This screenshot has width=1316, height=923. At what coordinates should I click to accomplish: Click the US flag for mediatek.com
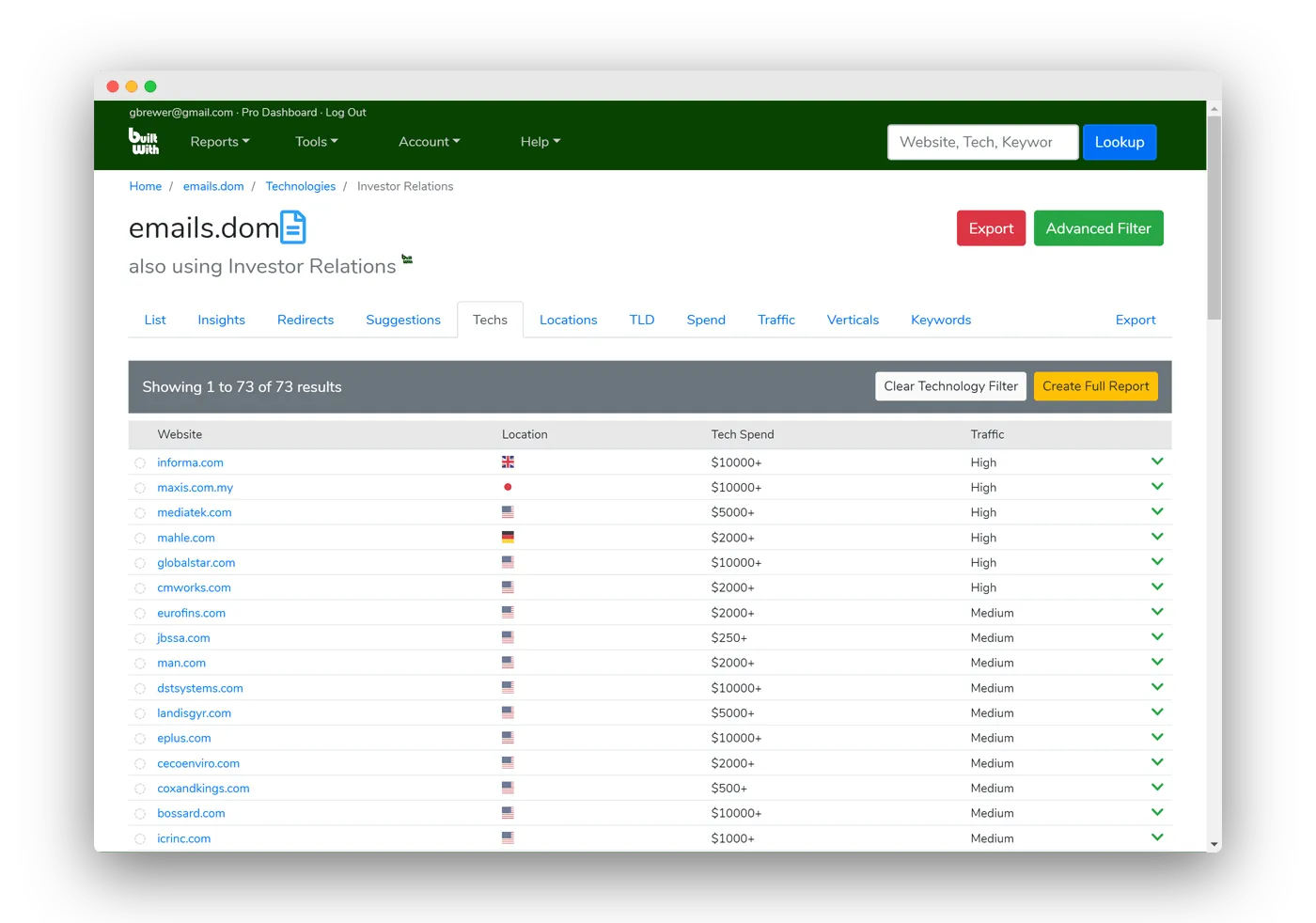pos(508,512)
